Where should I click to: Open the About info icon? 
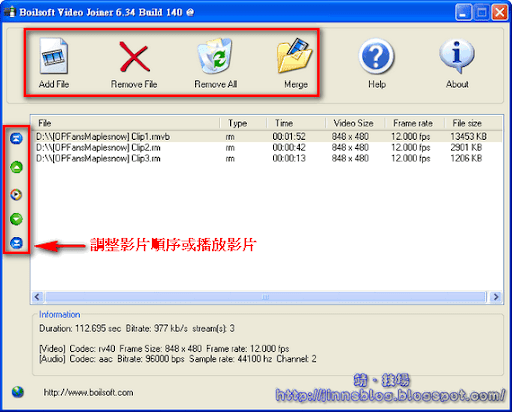pyautogui.click(x=457, y=56)
